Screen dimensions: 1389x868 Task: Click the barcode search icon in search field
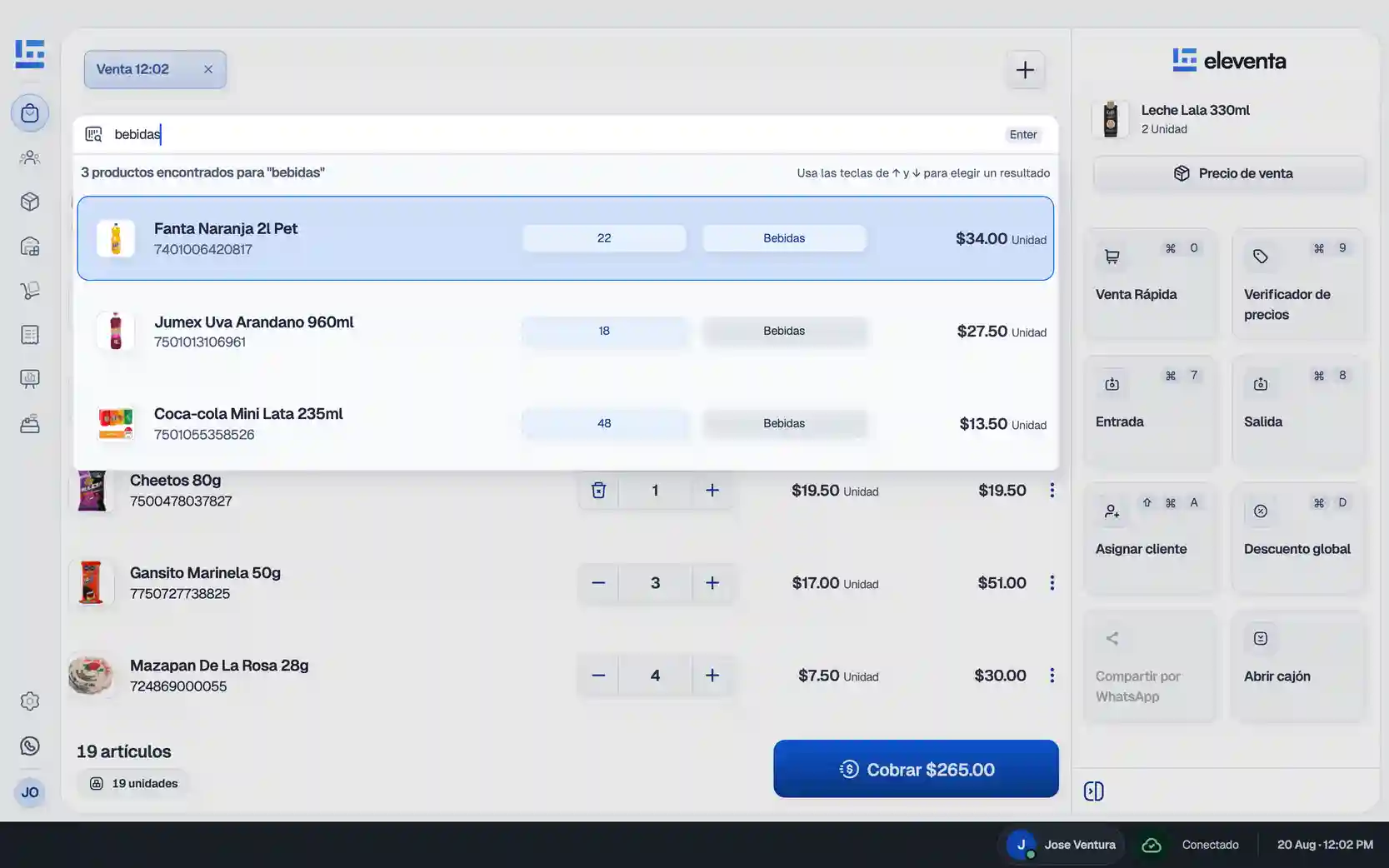93,134
